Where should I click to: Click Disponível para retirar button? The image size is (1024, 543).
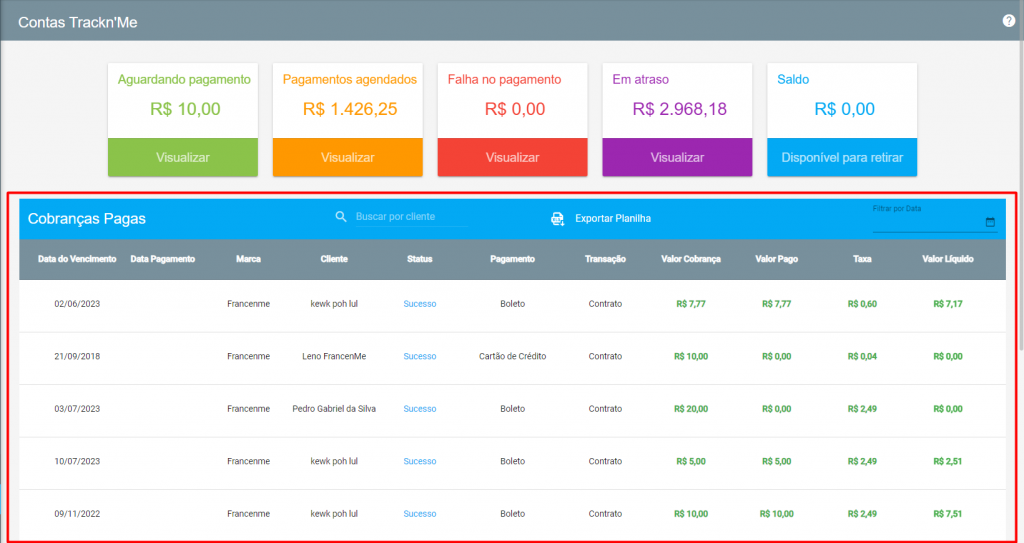tap(842, 157)
